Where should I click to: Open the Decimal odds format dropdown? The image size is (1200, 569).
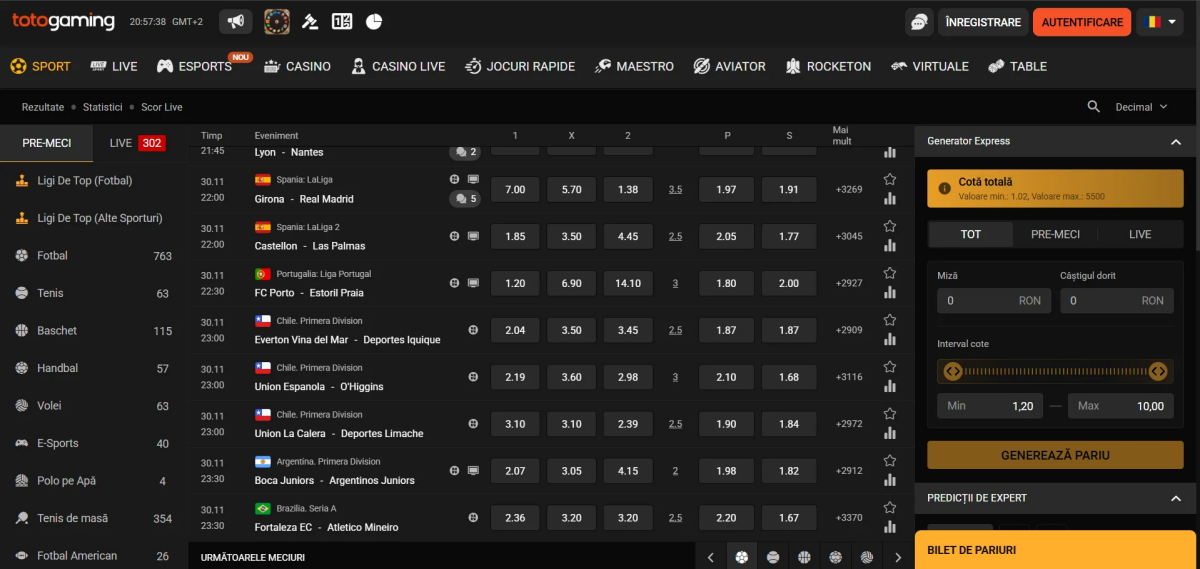1141,107
